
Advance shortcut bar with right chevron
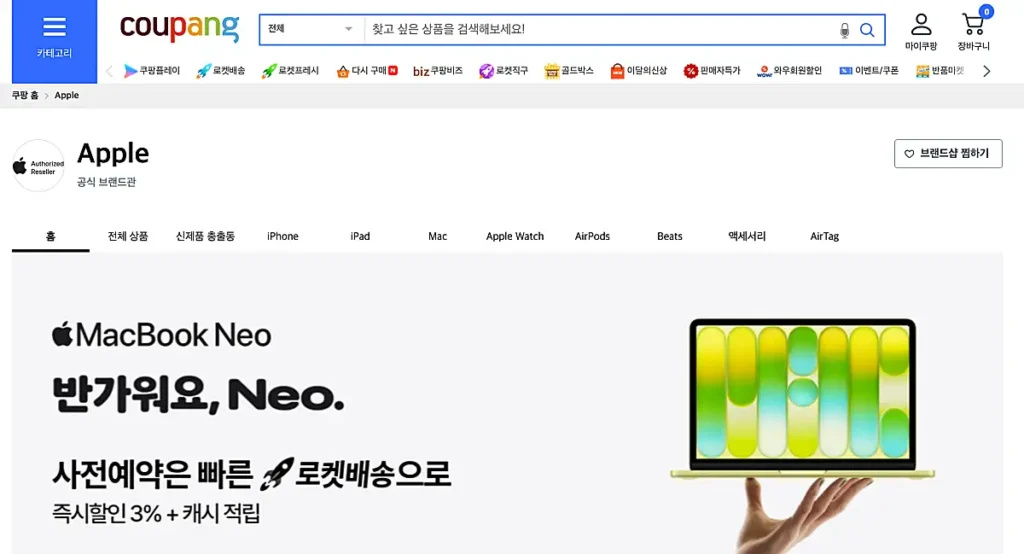(x=987, y=71)
